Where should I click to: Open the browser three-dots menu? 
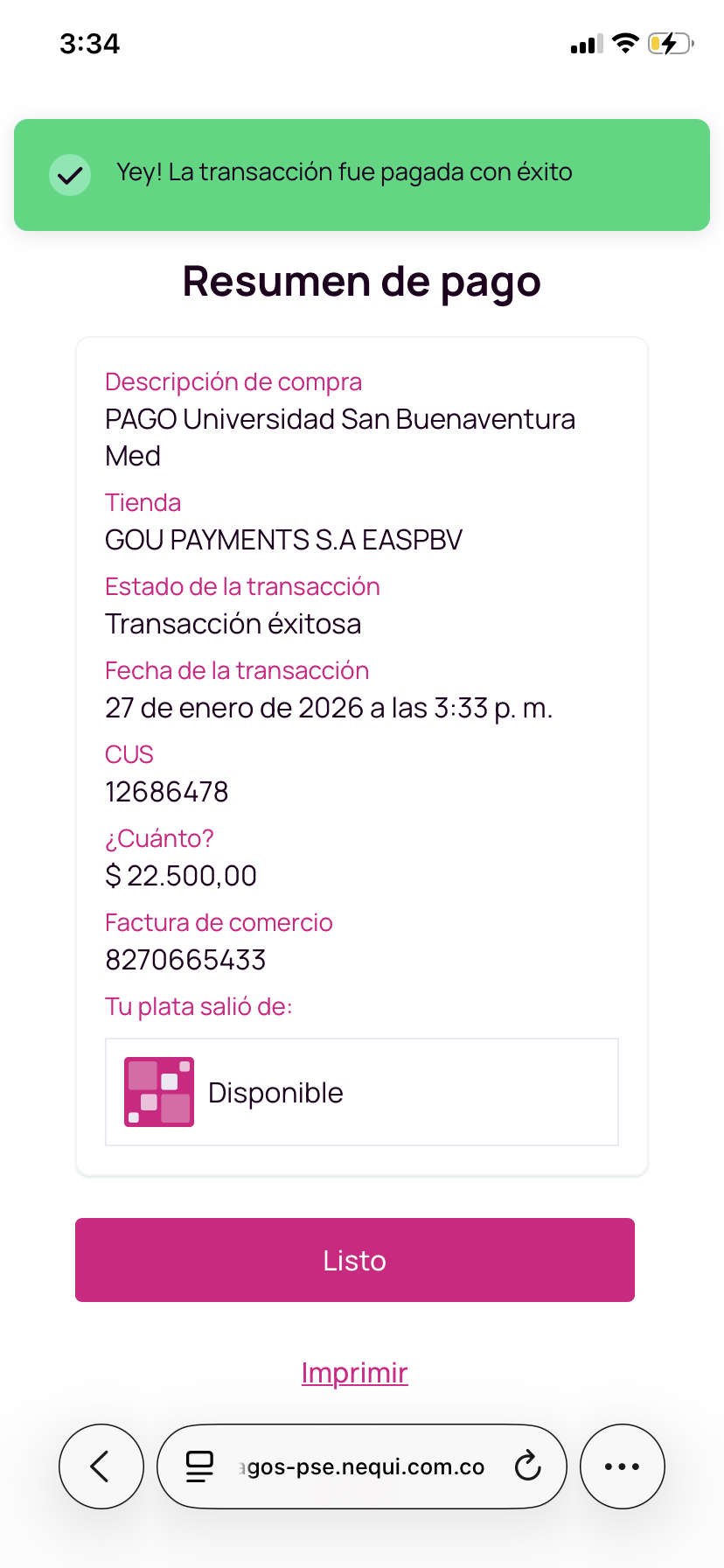[623, 1466]
